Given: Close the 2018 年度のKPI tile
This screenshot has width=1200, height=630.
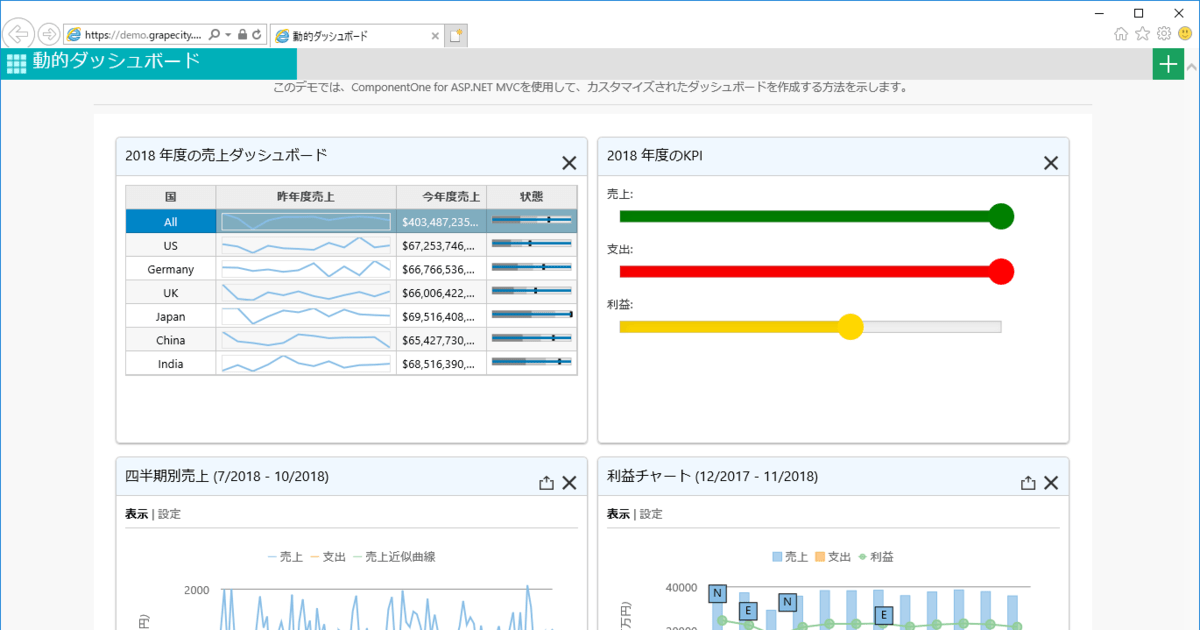Looking at the screenshot, I should point(1051,163).
